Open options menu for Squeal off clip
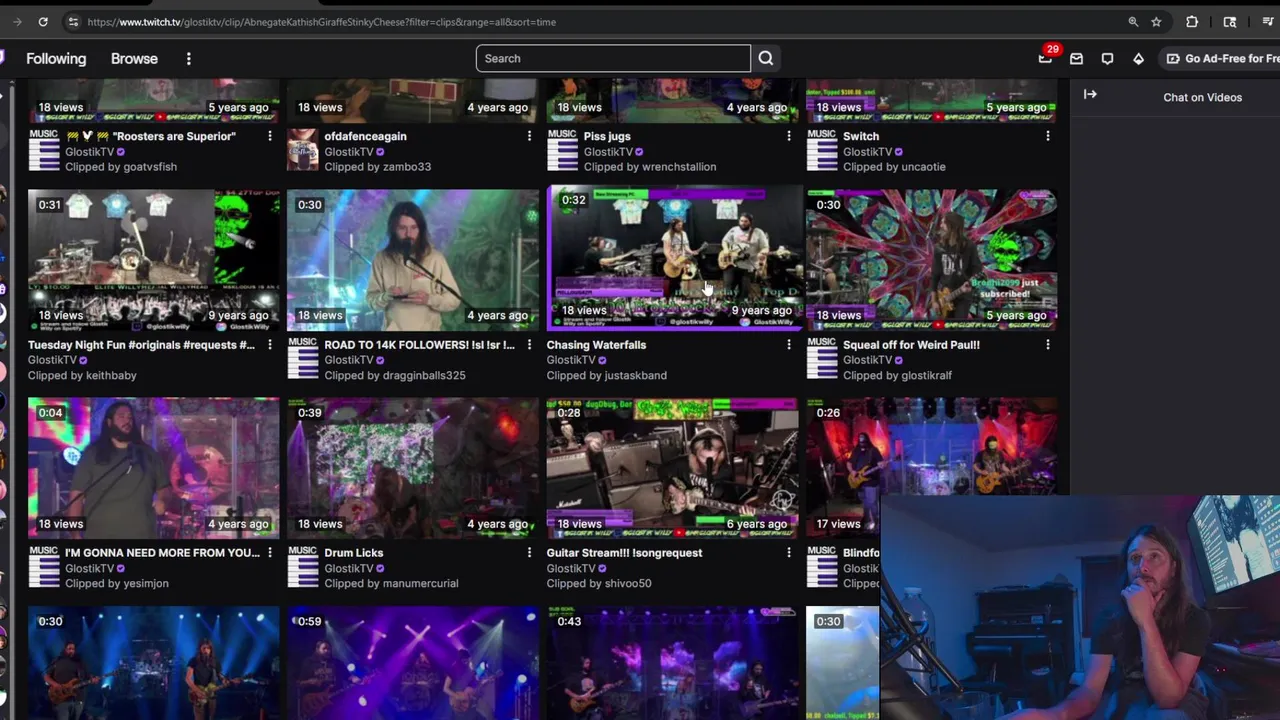The height and width of the screenshot is (720, 1280). point(1047,345)
